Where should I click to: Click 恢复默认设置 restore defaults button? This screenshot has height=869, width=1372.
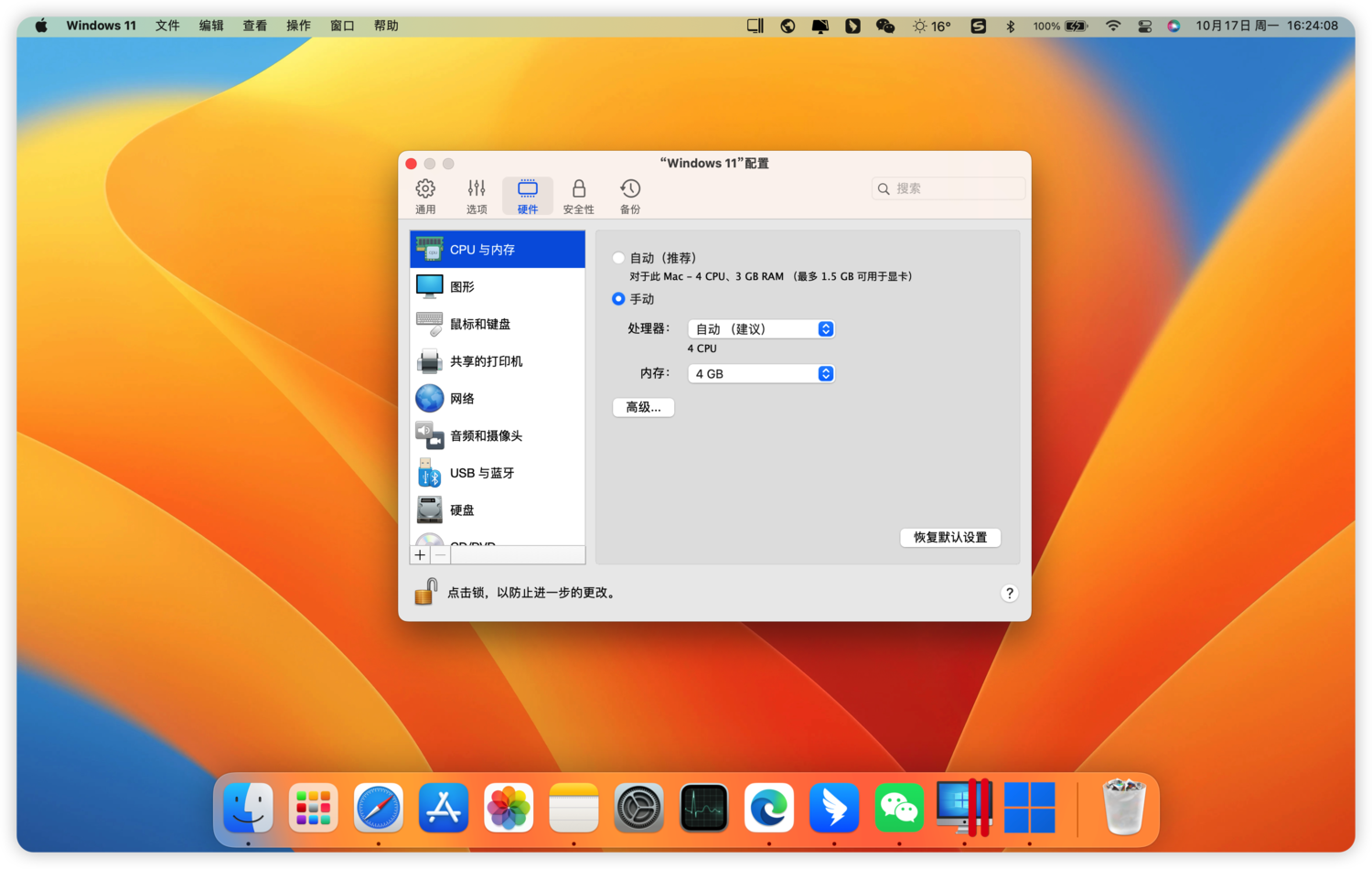[950, 537]
